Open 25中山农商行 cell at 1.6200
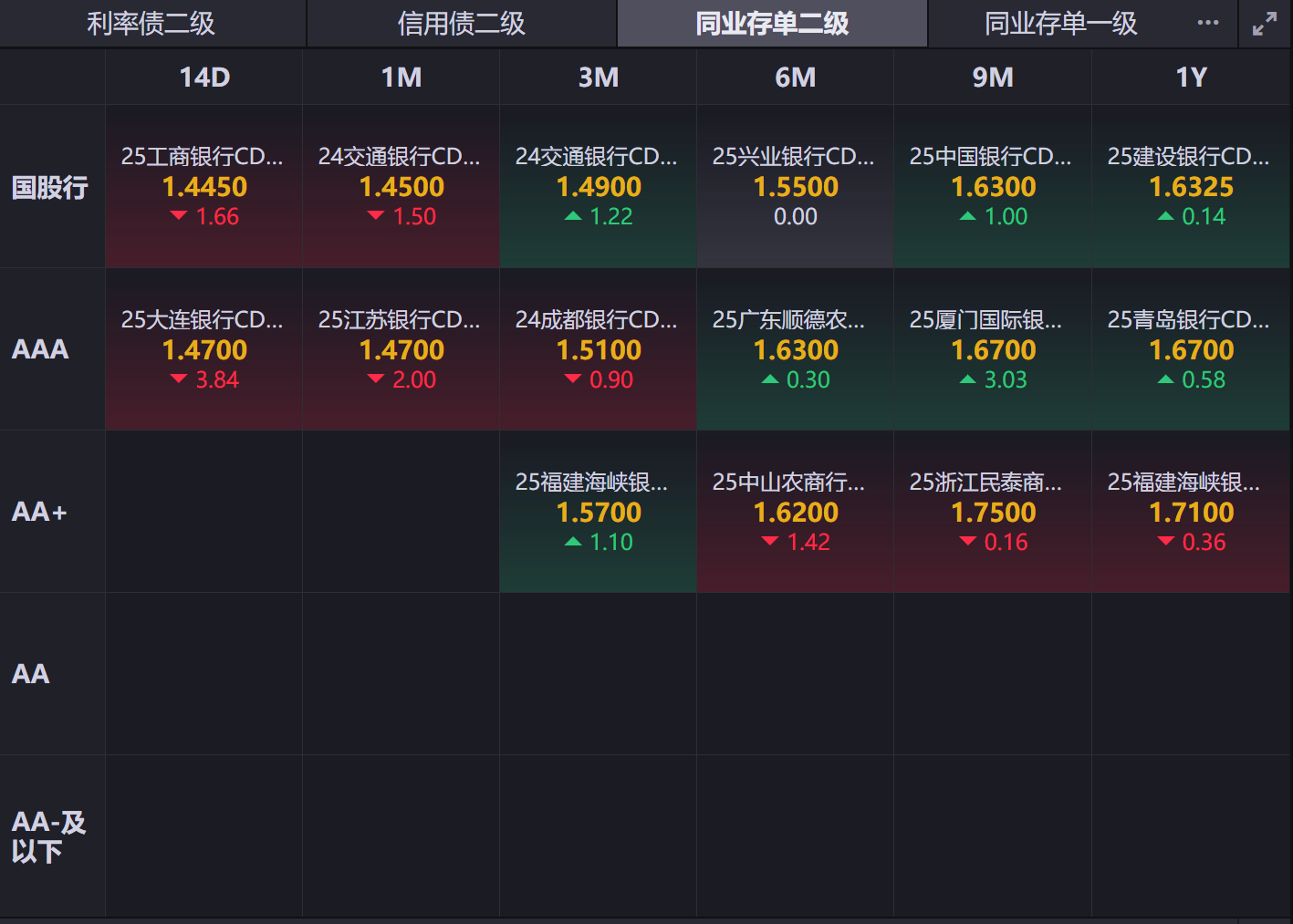Image resolution: width=1293 pixels, height=924 pixels. point(796,512)
